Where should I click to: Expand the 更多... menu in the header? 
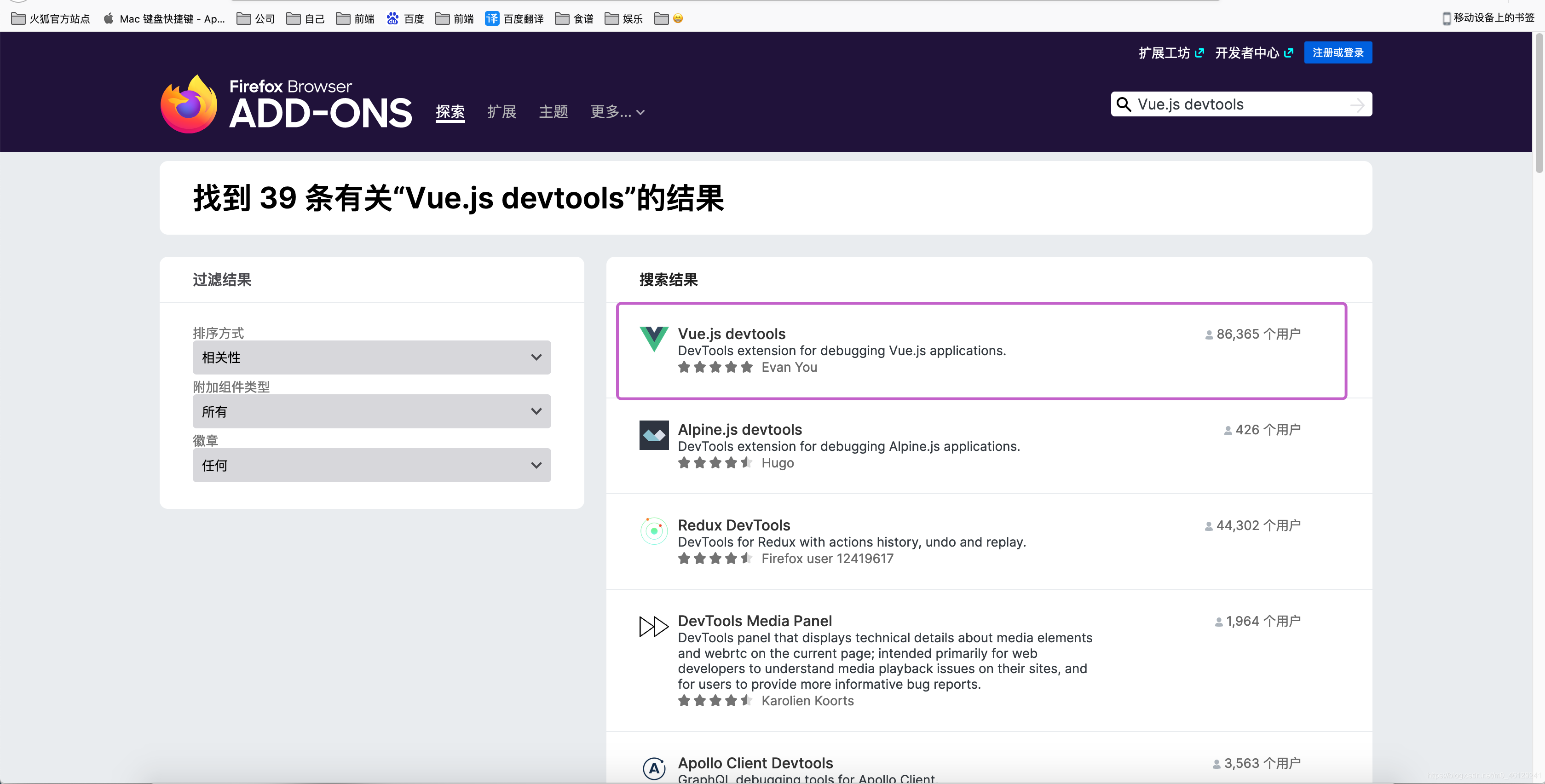(x=617, y=111)
